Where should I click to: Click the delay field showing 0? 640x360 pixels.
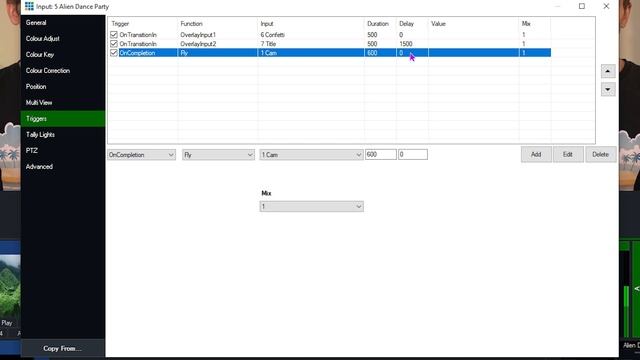tap(413, 154)
